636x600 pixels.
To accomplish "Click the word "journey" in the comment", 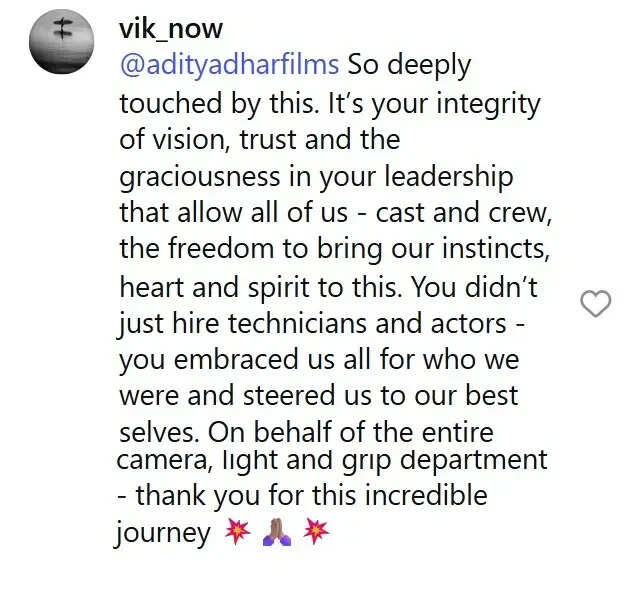I will tap(162, 533).
